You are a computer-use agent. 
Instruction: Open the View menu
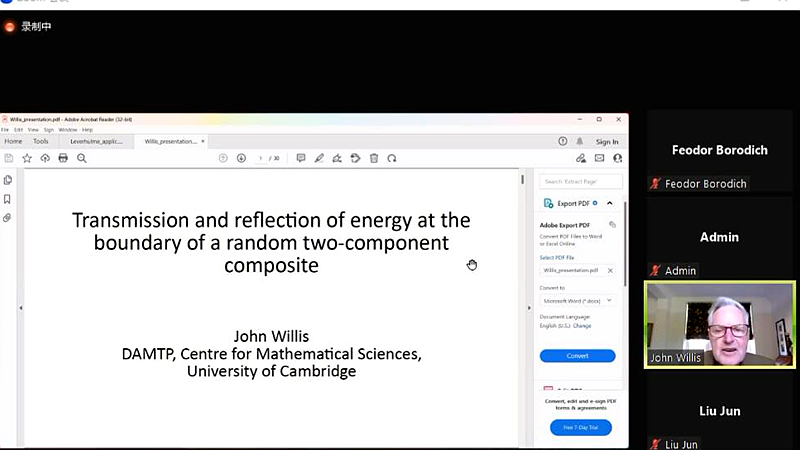pyautogui.click(x=33, y=130)
